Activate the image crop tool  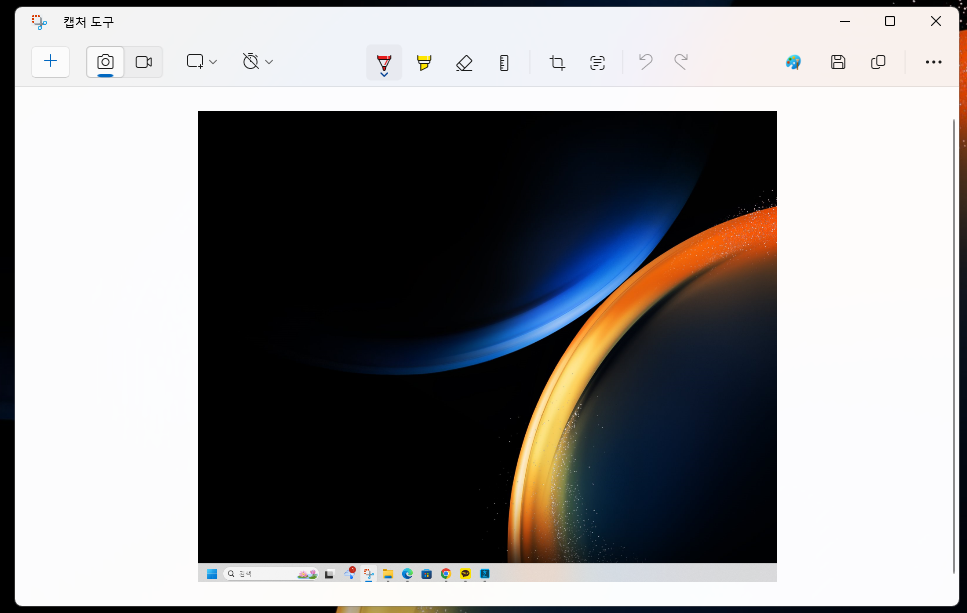pos(557,62)
